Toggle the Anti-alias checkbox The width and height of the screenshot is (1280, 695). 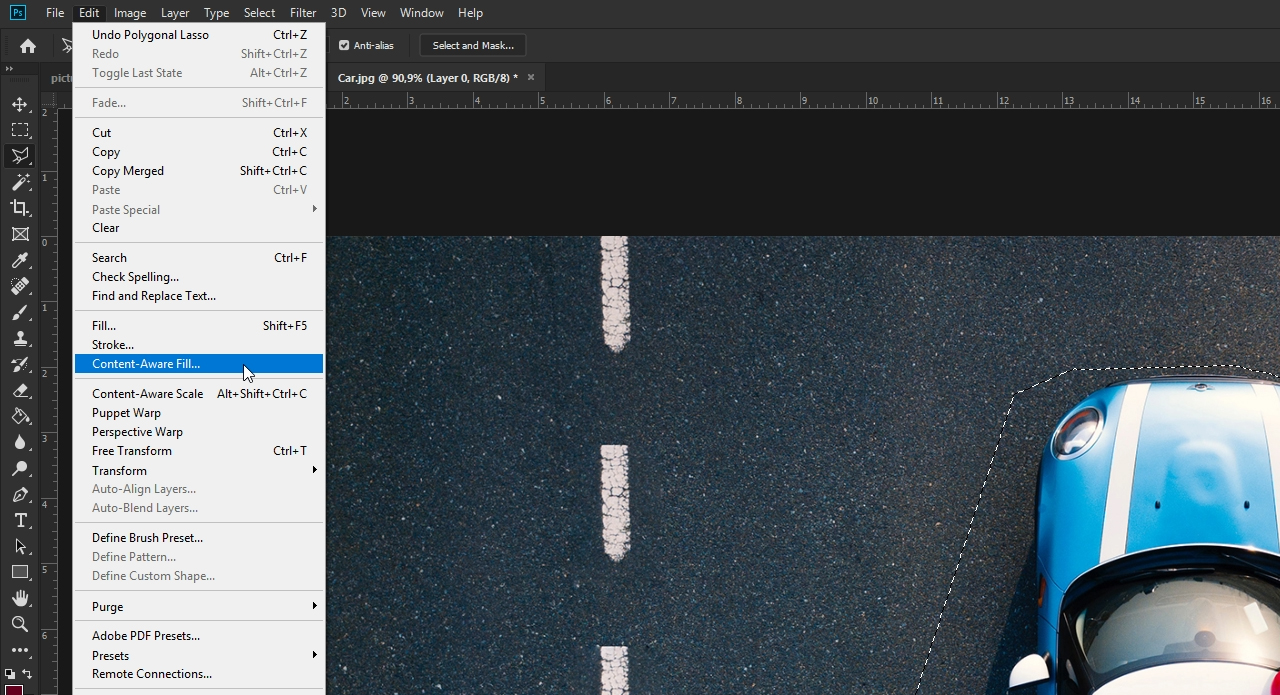click(344, 46)
